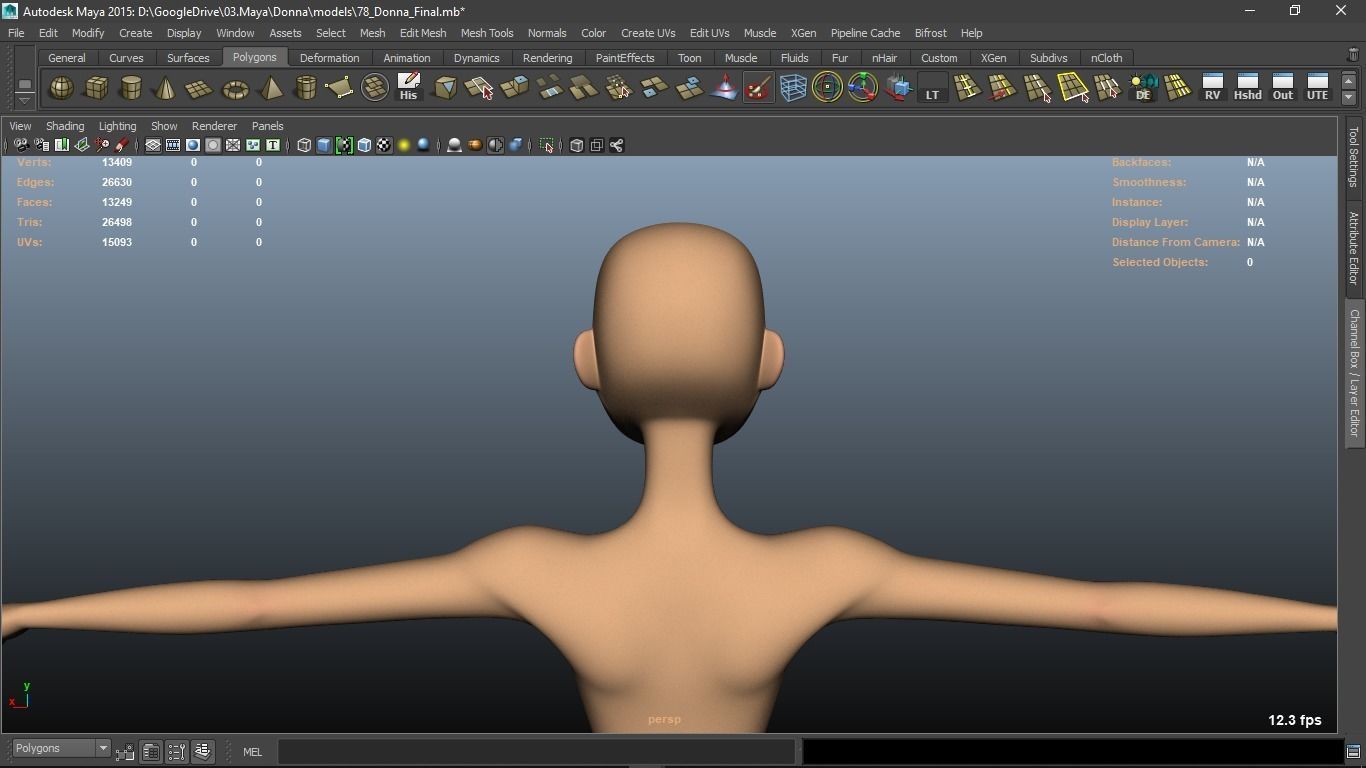
Task: Open the Polygons menu set dropdown
Action: pyautogui.click(x=61, y=749)
